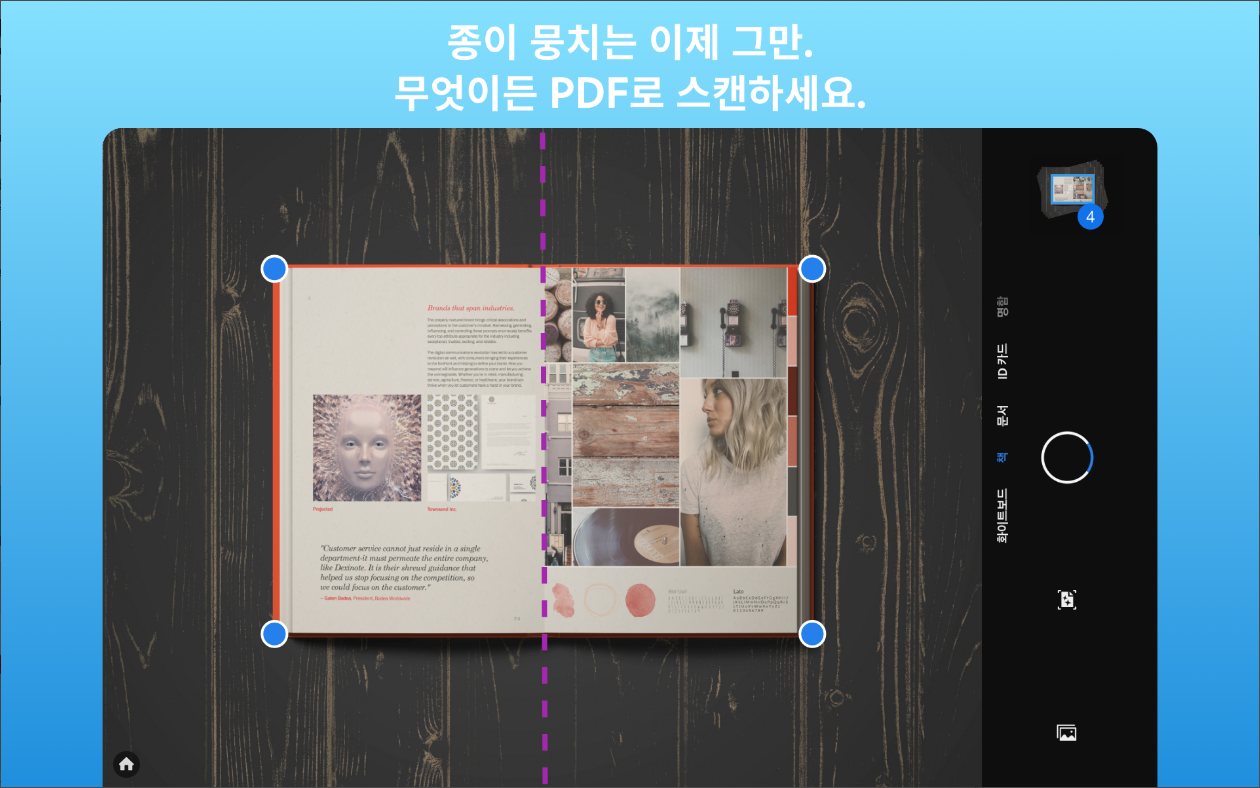
Task: Toggle the auto-capture document detection icon
Action: tap(1067, 597)
